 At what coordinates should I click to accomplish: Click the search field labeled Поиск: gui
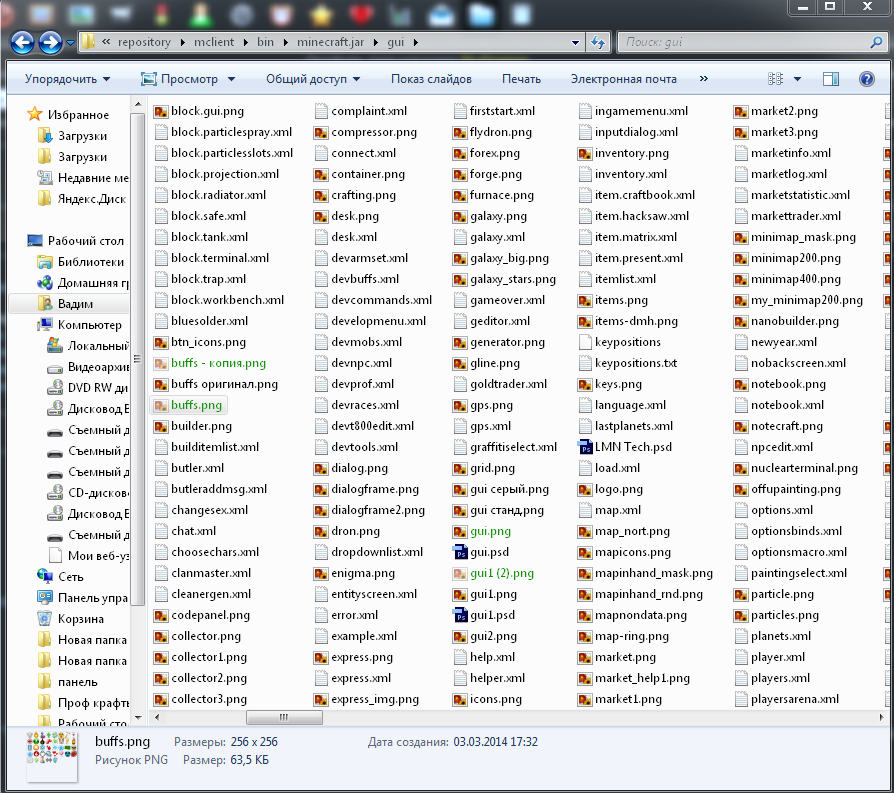740,43
